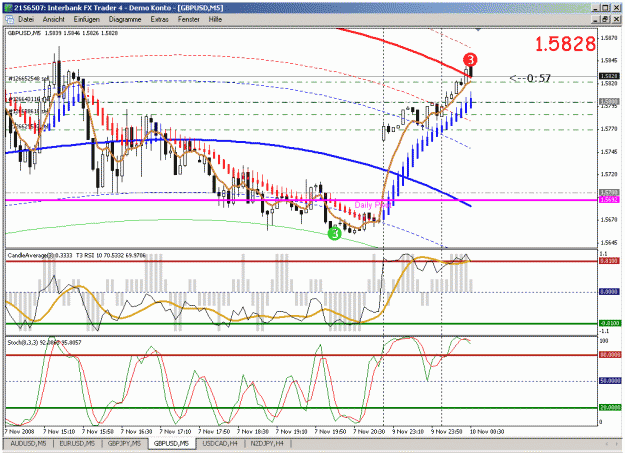This screenshot has height=453, width=625.
Task: Click the red number 3 signal marker
Action: (470, 60)
